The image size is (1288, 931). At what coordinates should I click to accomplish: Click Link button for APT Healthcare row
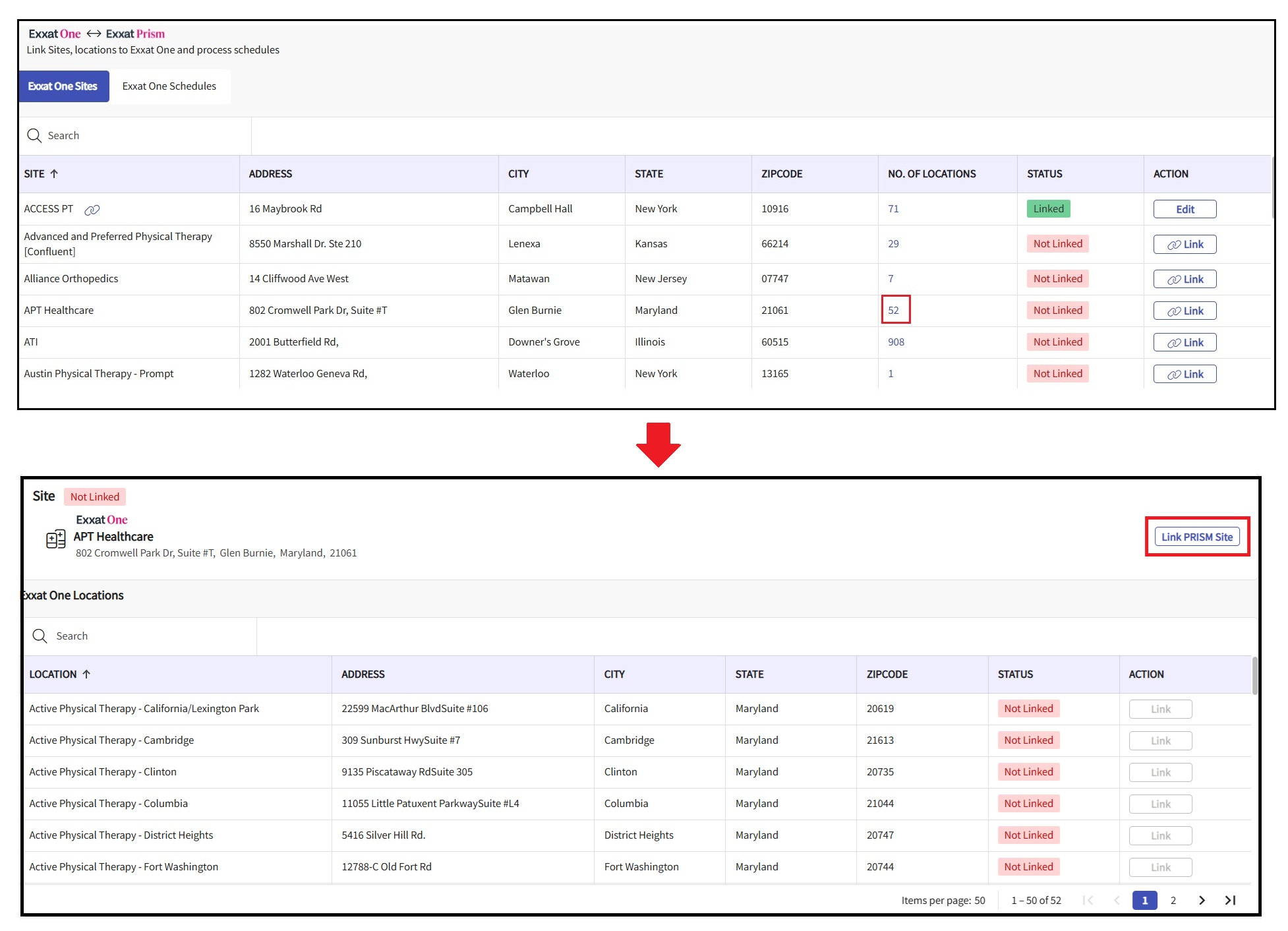pos(1185,311)
